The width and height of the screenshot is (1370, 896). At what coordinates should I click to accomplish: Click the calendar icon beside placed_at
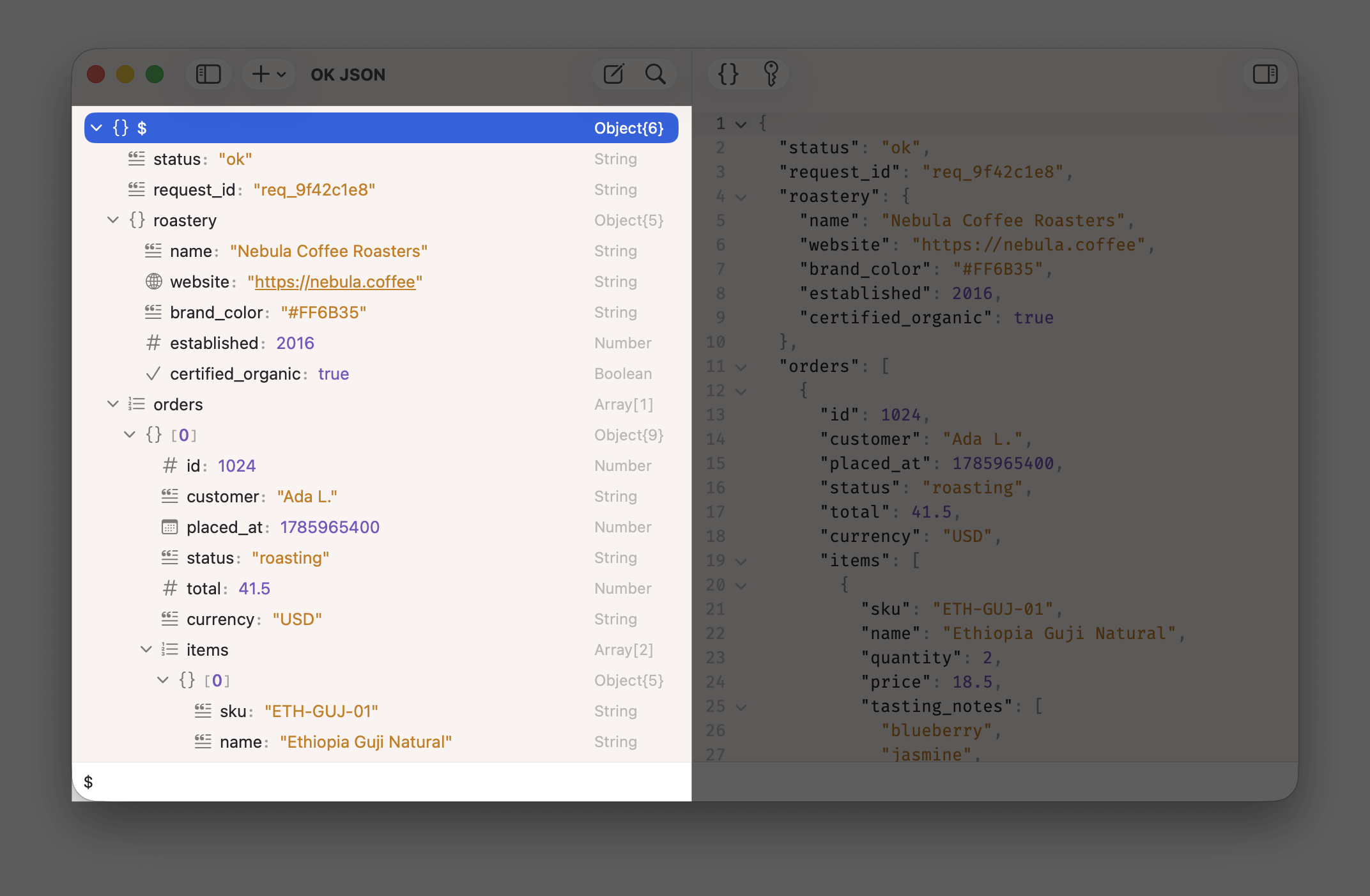point(170,527)
